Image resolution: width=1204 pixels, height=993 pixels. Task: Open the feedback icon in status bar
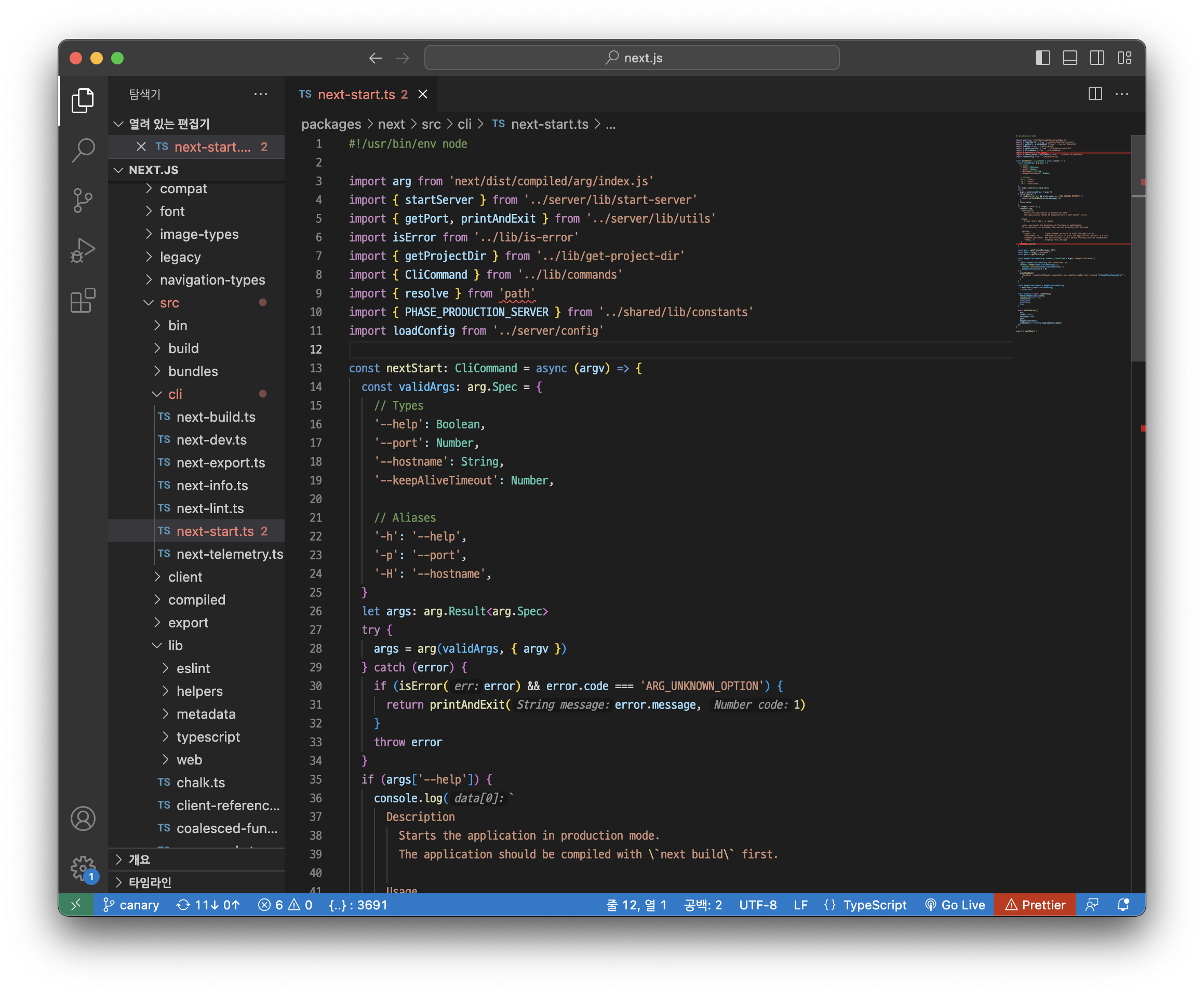[1092, 904]
